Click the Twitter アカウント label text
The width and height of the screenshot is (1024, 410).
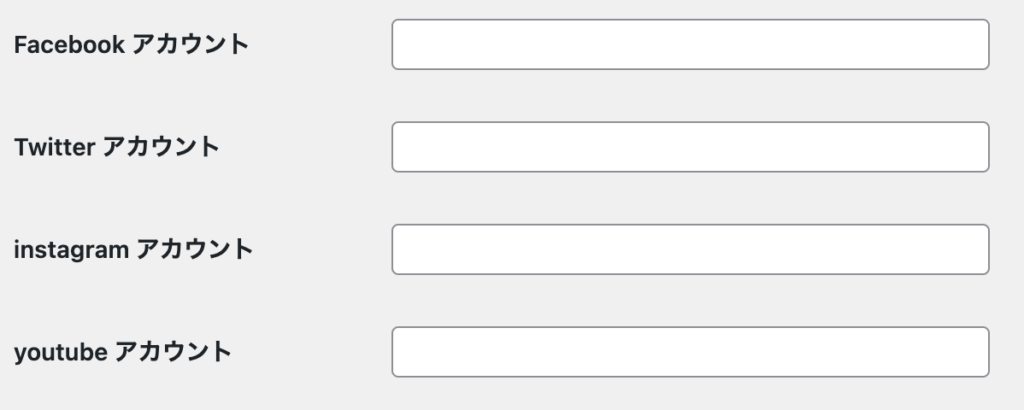[x=116, y=147]
